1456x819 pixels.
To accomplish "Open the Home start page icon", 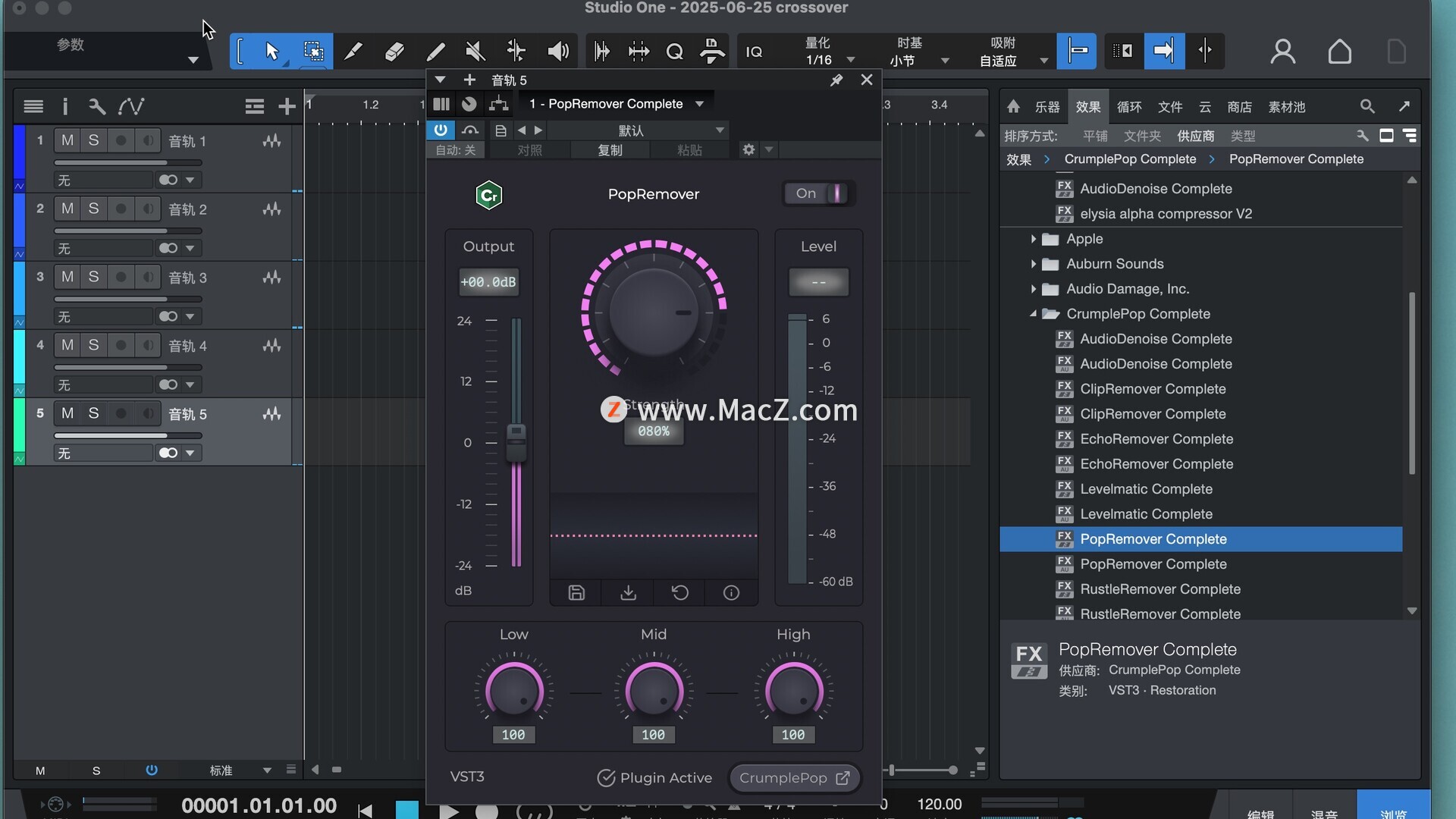I will (x=1339, y=52).
